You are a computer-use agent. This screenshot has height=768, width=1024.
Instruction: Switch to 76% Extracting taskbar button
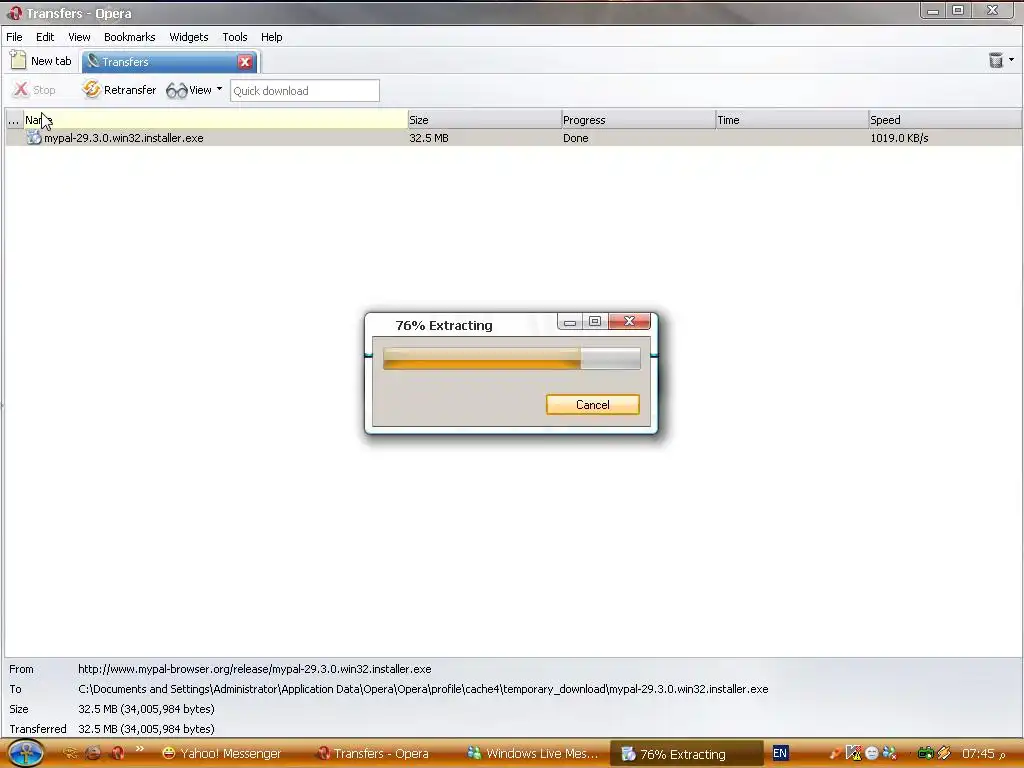(x=686, y=754)
